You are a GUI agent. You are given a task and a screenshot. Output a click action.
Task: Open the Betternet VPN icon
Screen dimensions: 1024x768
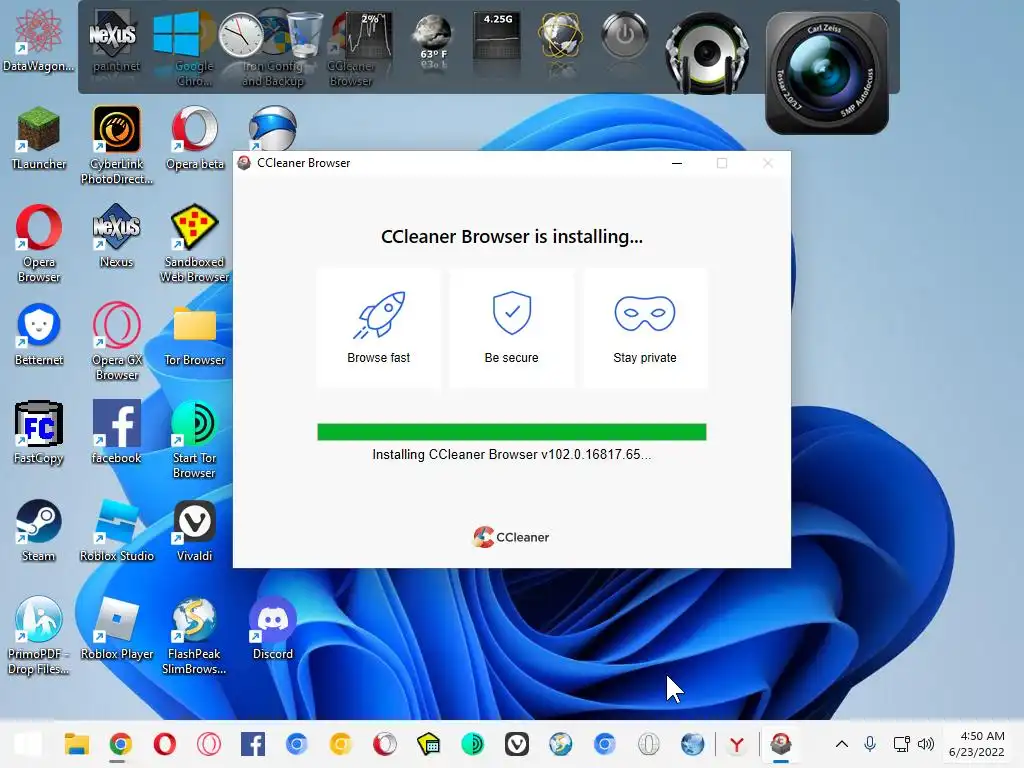(39, 333)
